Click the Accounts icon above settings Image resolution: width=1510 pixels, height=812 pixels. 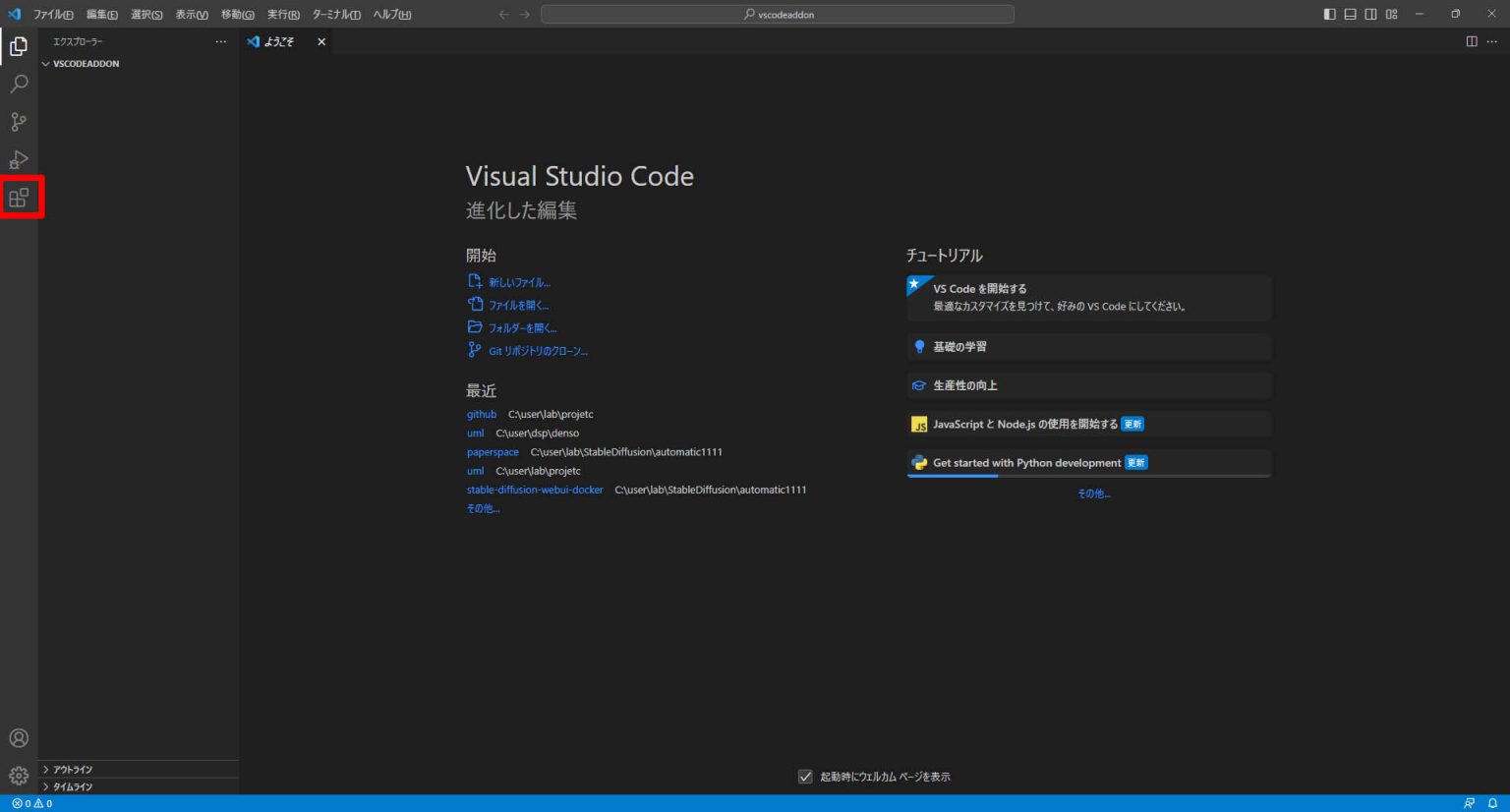pos(18,737)
